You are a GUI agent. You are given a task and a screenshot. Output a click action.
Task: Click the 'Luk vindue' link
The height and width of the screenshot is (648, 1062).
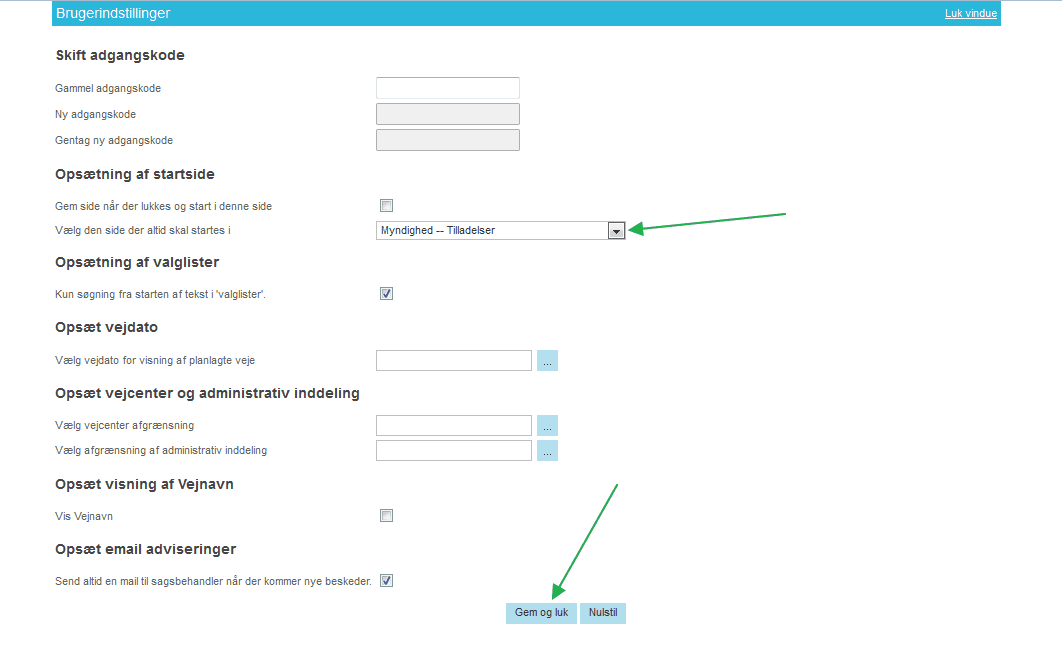click(970, 13)
